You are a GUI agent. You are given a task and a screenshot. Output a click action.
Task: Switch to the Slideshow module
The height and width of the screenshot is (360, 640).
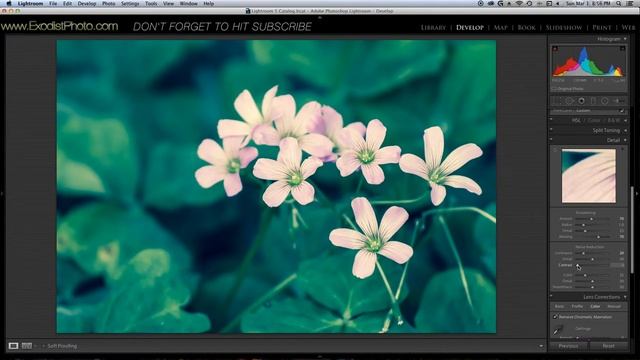564,27
